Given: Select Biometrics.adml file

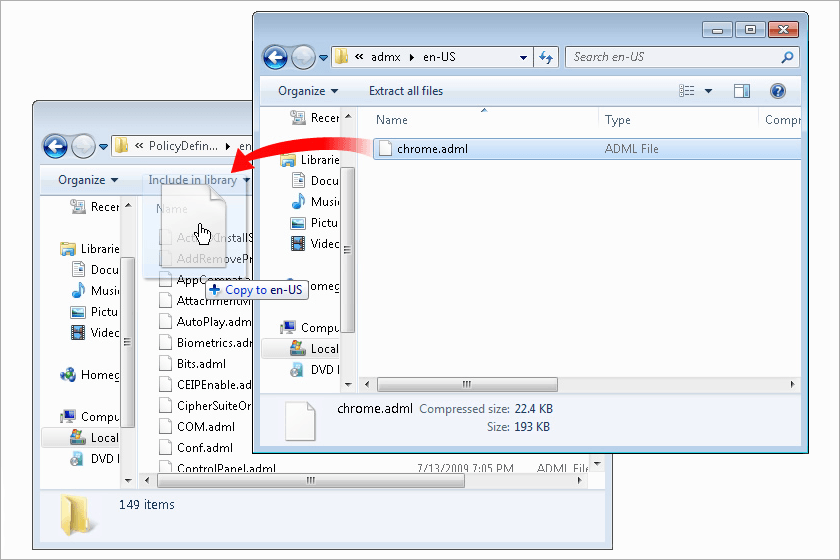Looking at the screenshot, I should click(x=205, y=343).
